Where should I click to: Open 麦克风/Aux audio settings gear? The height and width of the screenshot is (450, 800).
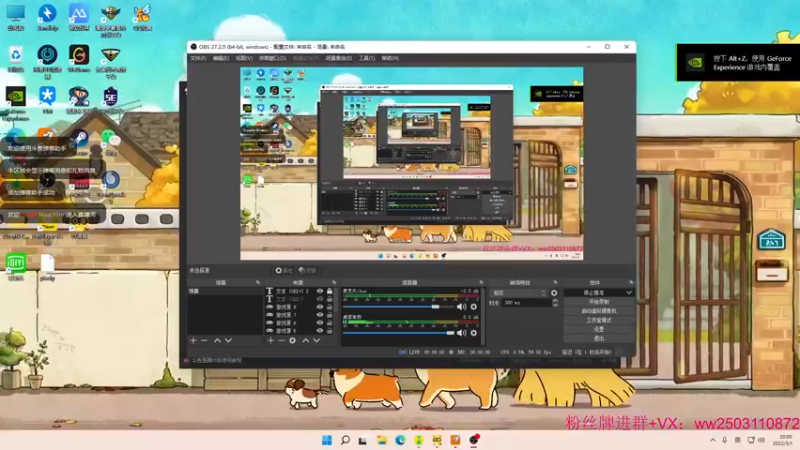[x=473, y=307]
